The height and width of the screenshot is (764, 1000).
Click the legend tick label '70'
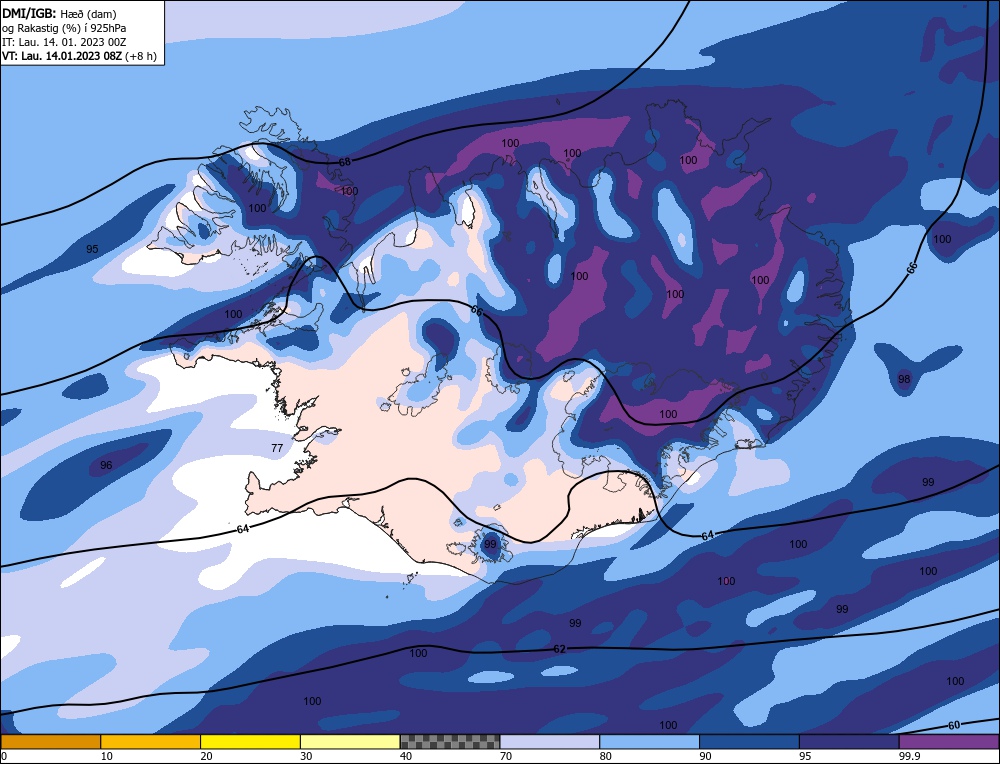pos(506,756)
